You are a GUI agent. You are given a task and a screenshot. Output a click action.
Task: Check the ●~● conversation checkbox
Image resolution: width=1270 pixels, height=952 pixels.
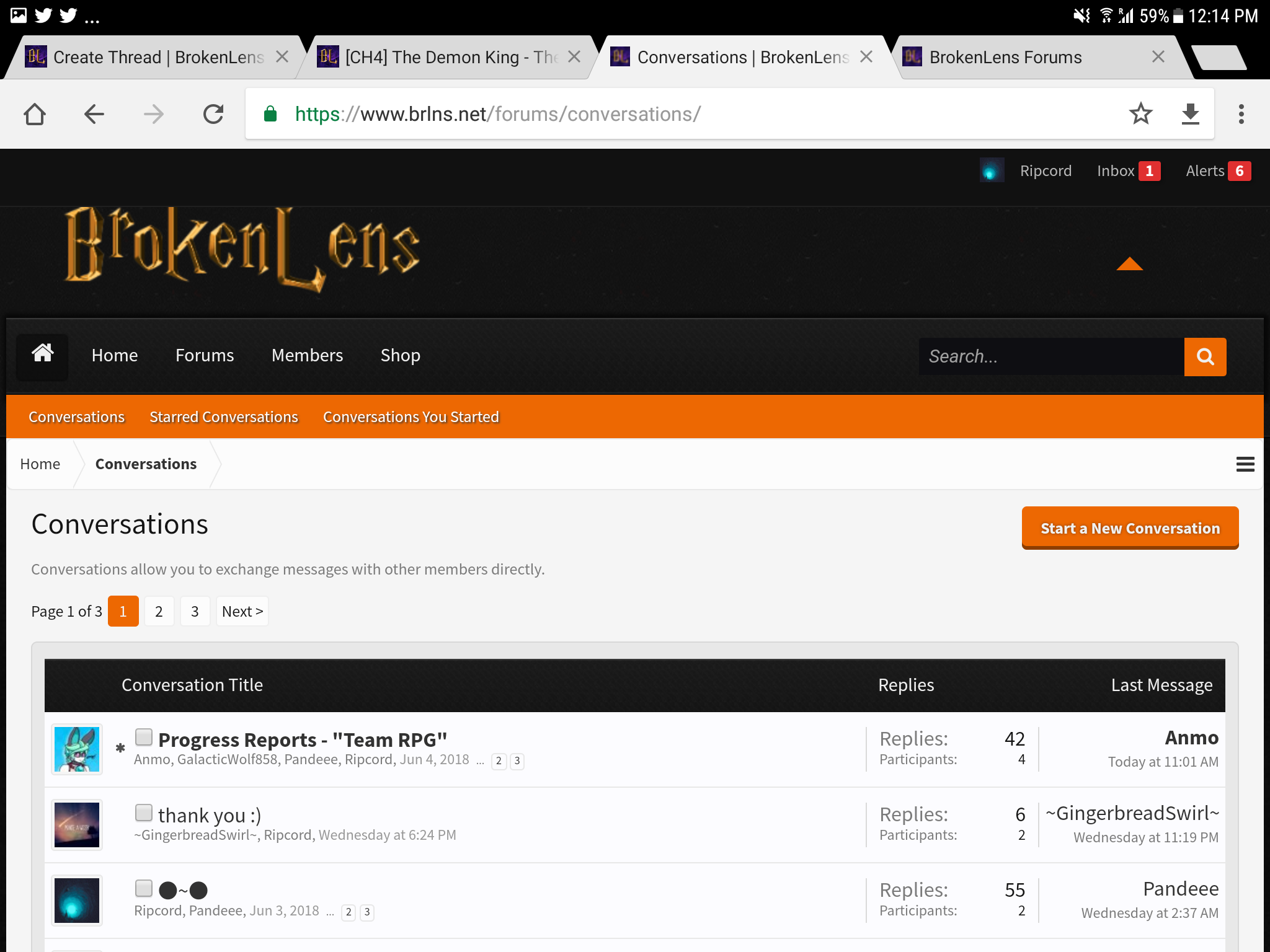tap(144, 888)
